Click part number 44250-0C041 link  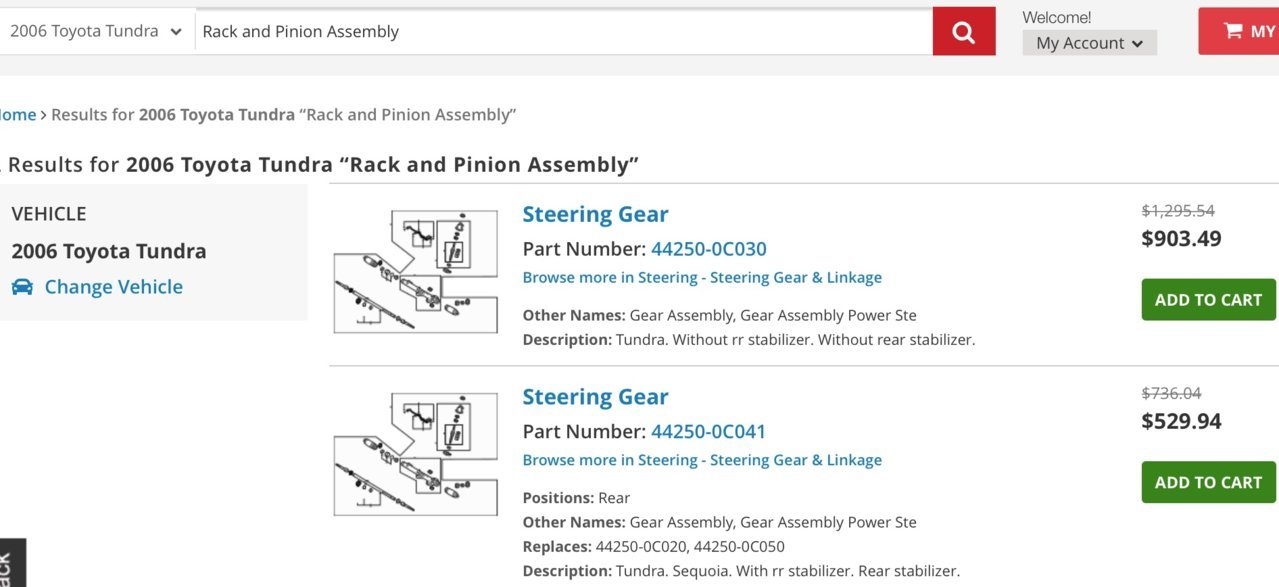click(x=709, y=432)
